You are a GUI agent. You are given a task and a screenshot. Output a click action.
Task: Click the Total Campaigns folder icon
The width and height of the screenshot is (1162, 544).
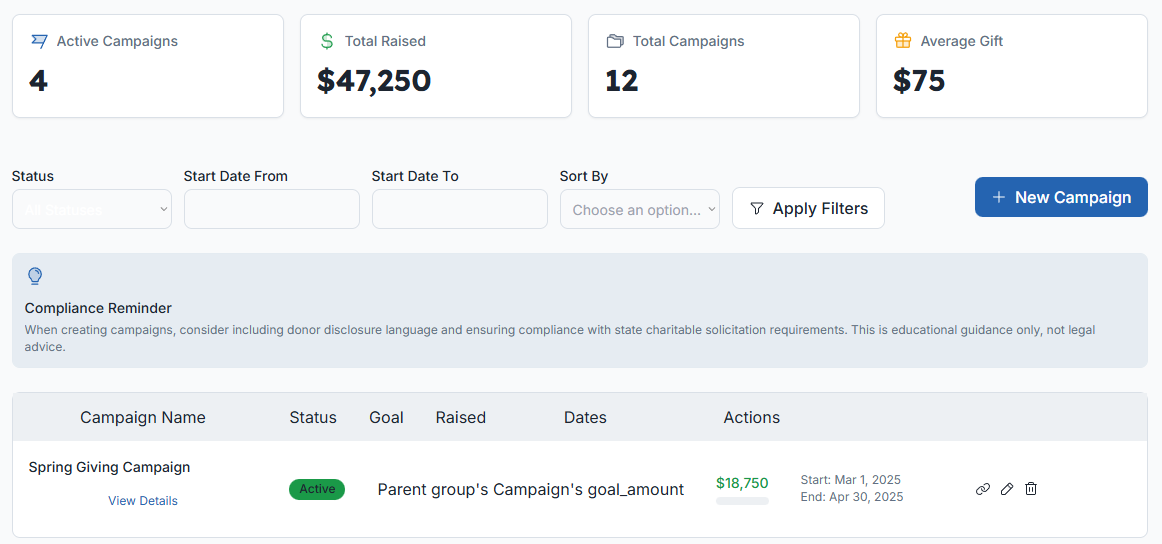615,41
